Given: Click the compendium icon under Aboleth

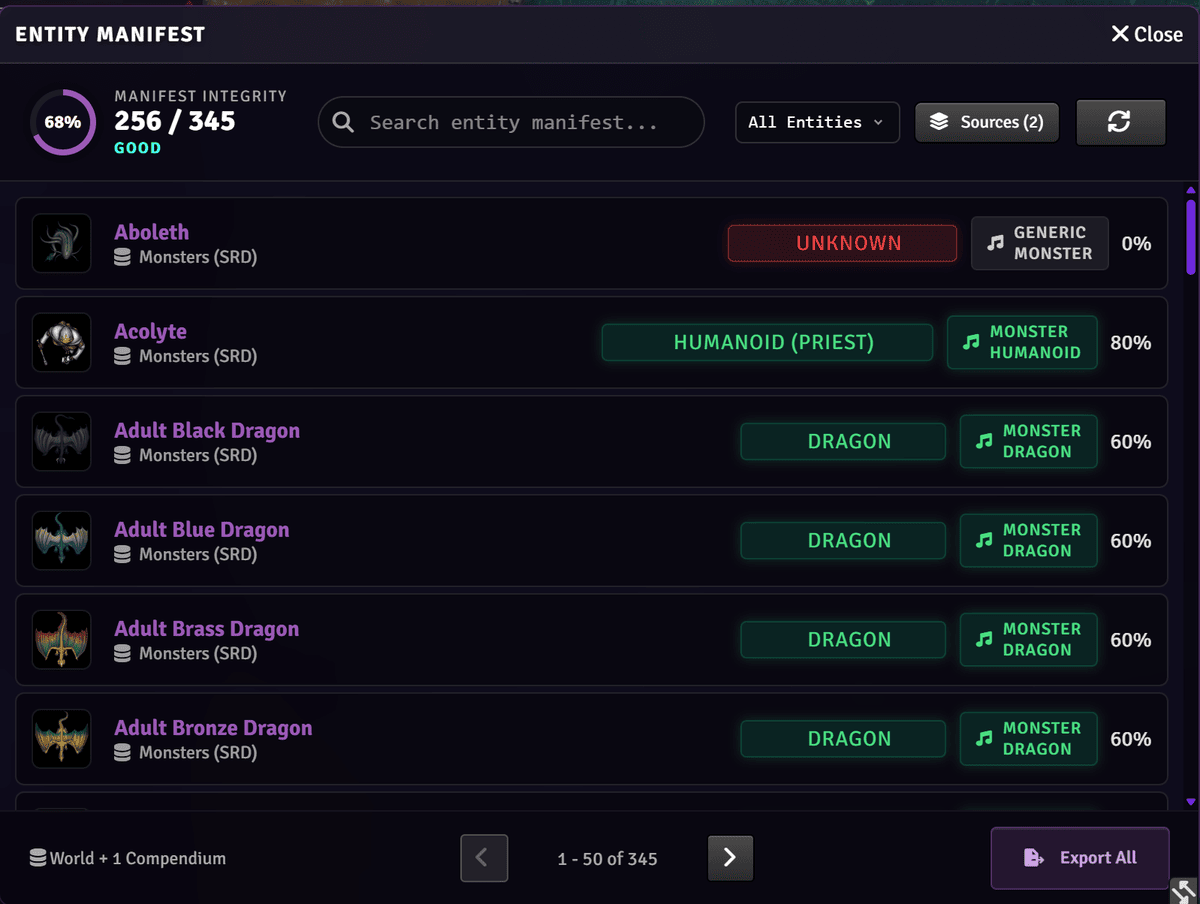Looking at the screenshot, I should (x=122, y=257).
